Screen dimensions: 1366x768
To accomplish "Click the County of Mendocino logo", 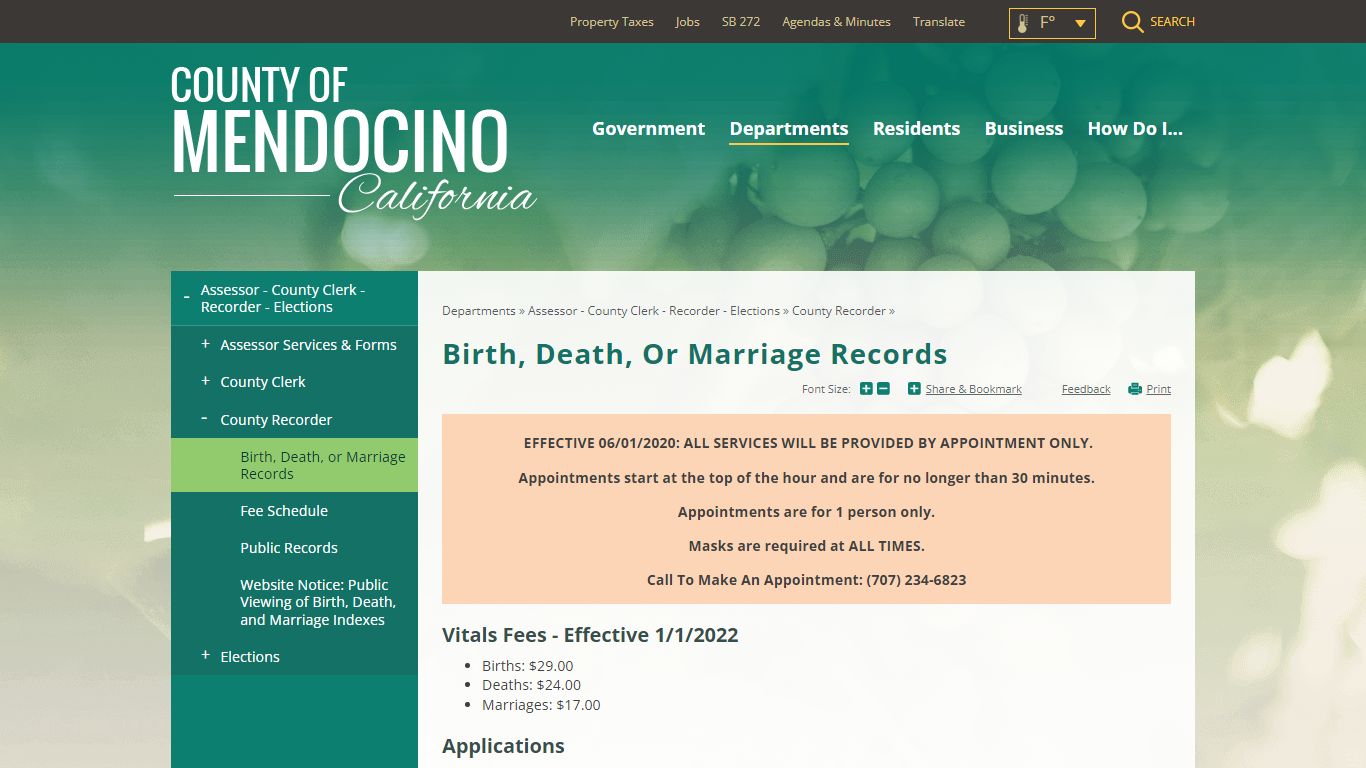I will 353,142.
